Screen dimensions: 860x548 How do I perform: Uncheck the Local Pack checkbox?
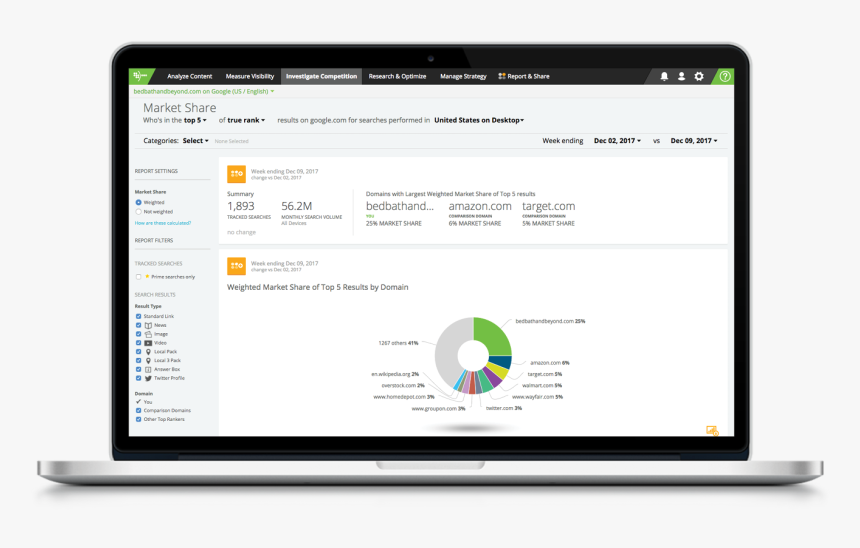click(138, 352)
